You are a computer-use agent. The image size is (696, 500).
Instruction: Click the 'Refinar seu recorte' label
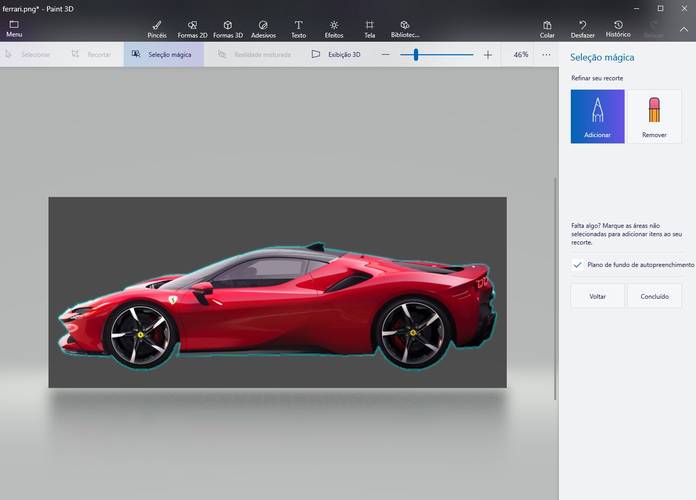pos(597,78)
